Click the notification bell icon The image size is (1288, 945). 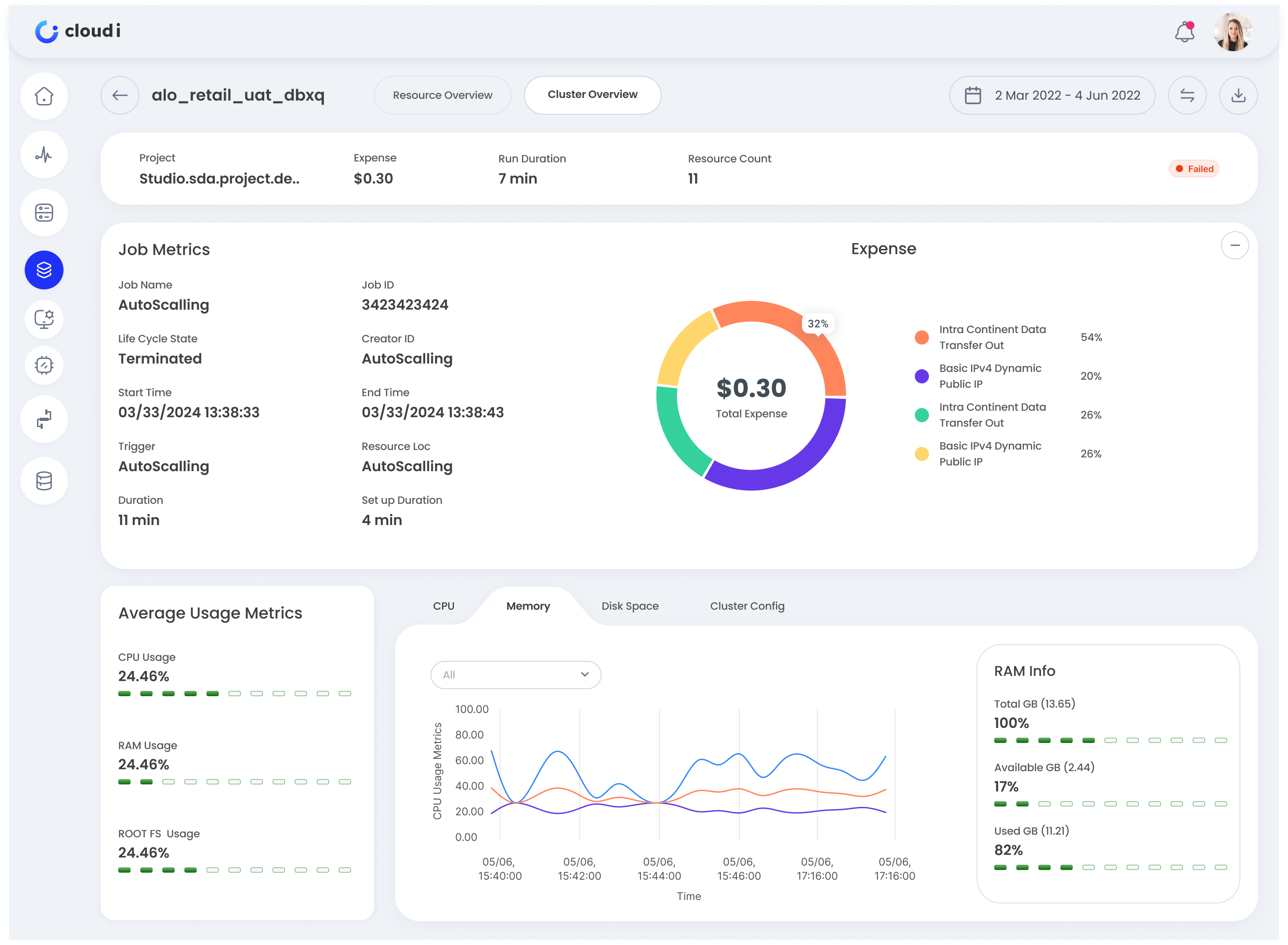click(x=1184, y=32)
